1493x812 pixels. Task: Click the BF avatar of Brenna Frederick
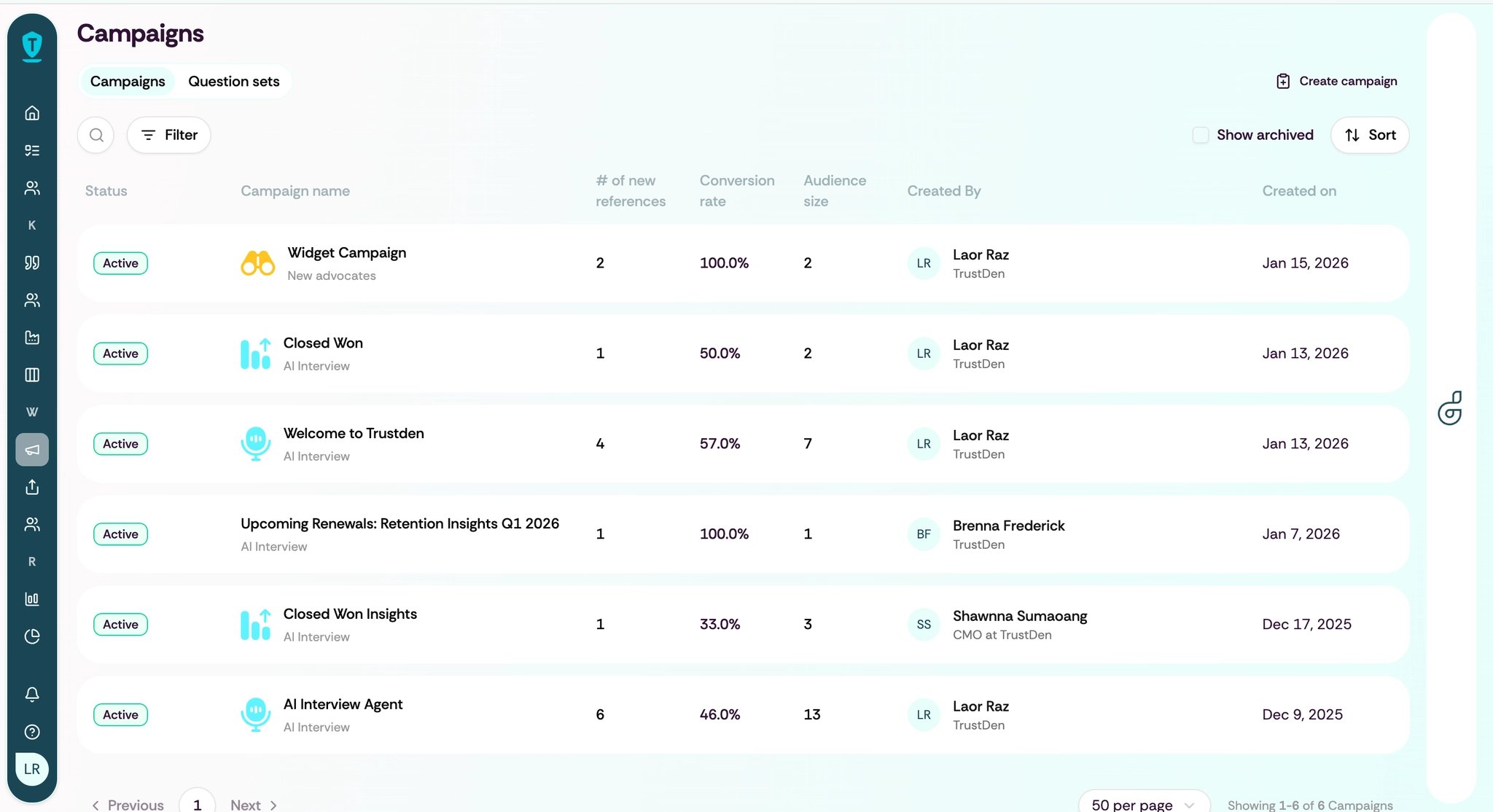tap(924, 534)
